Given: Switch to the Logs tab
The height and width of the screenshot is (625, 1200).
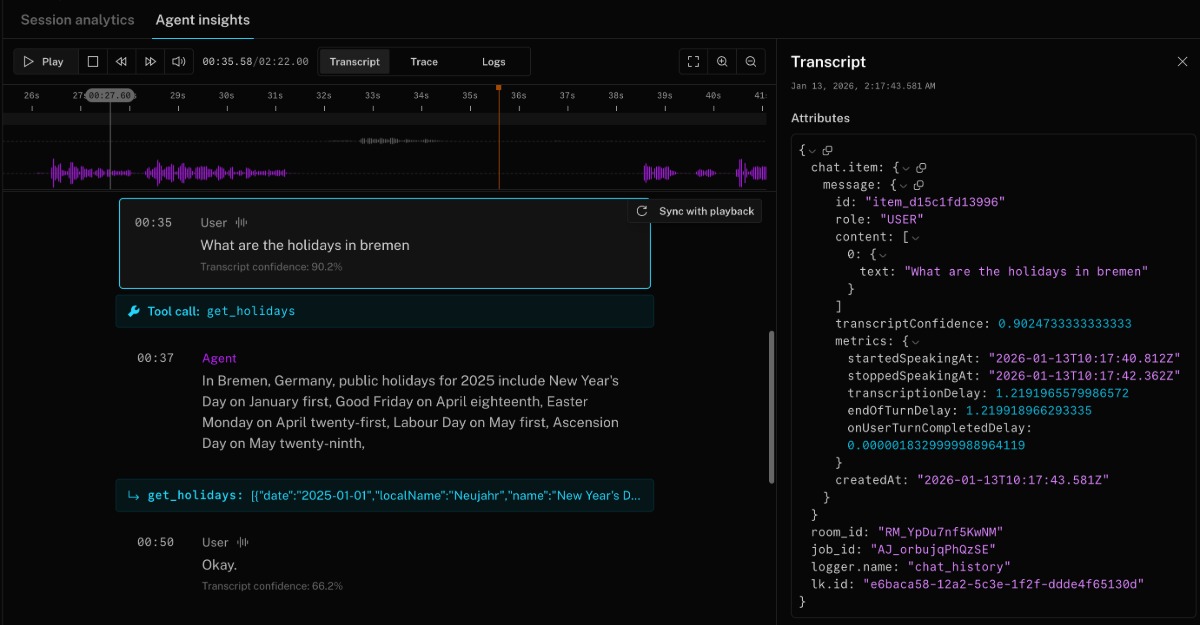Looking at the screenshot, I should (494, 62).
